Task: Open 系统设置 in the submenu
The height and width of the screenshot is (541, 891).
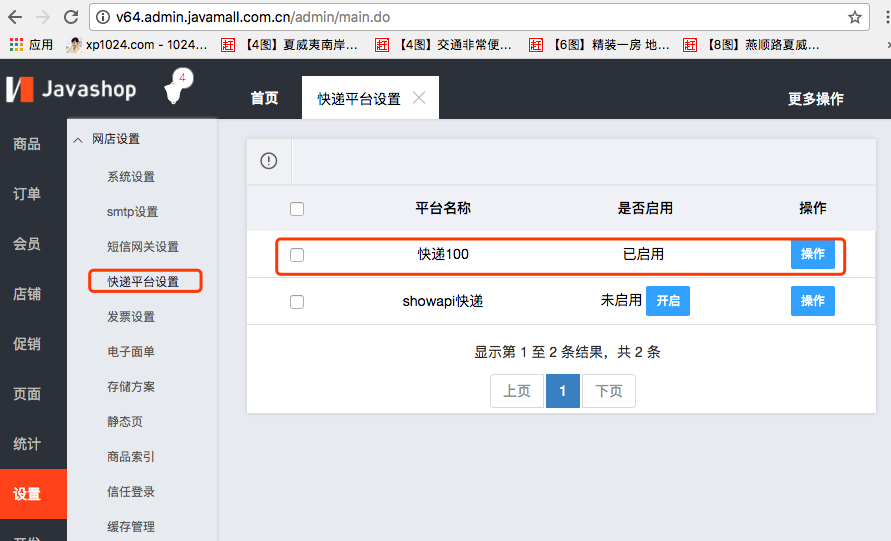Action: tap(131, 177)
